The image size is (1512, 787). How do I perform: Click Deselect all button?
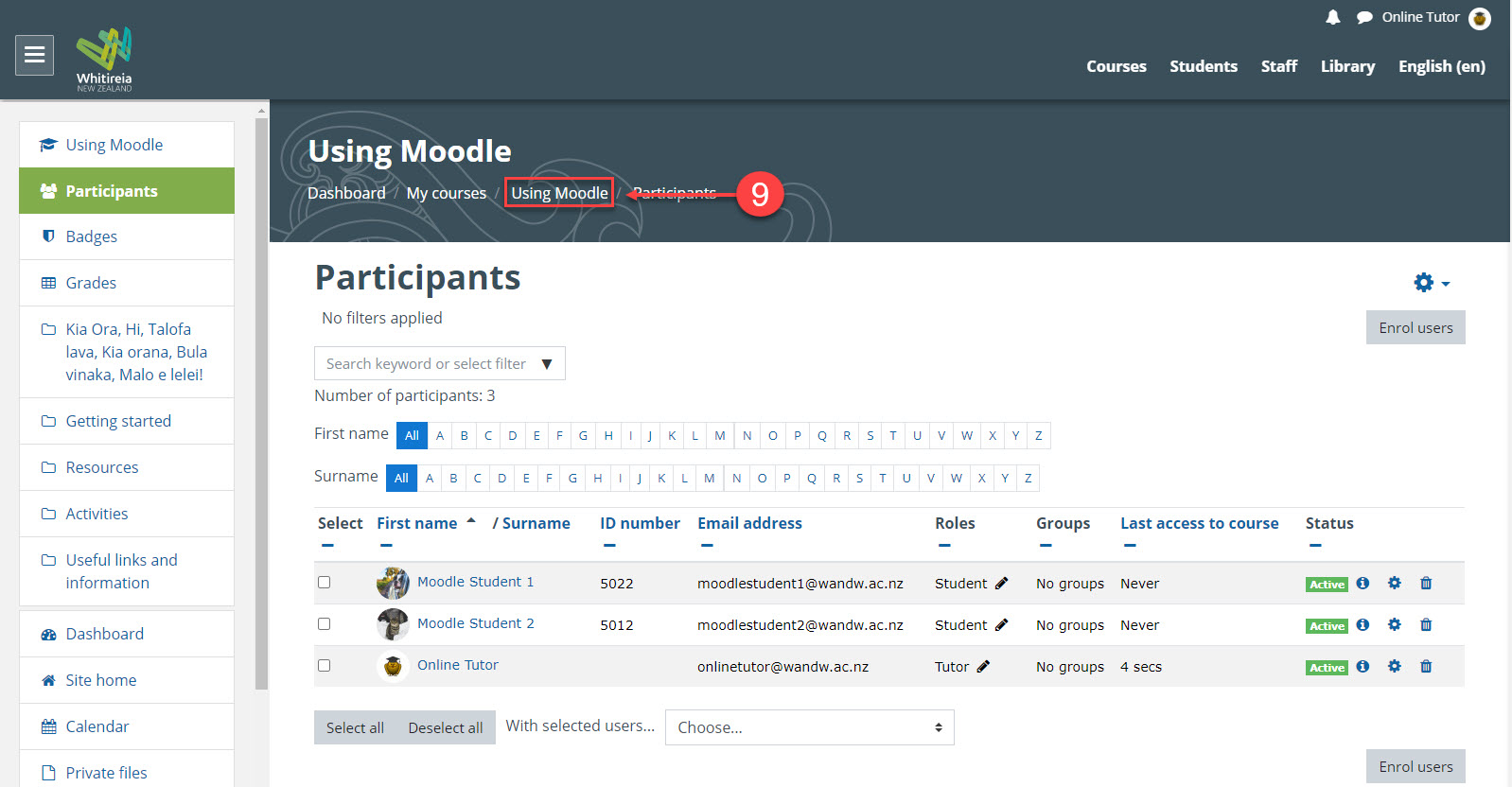(446, 727)
